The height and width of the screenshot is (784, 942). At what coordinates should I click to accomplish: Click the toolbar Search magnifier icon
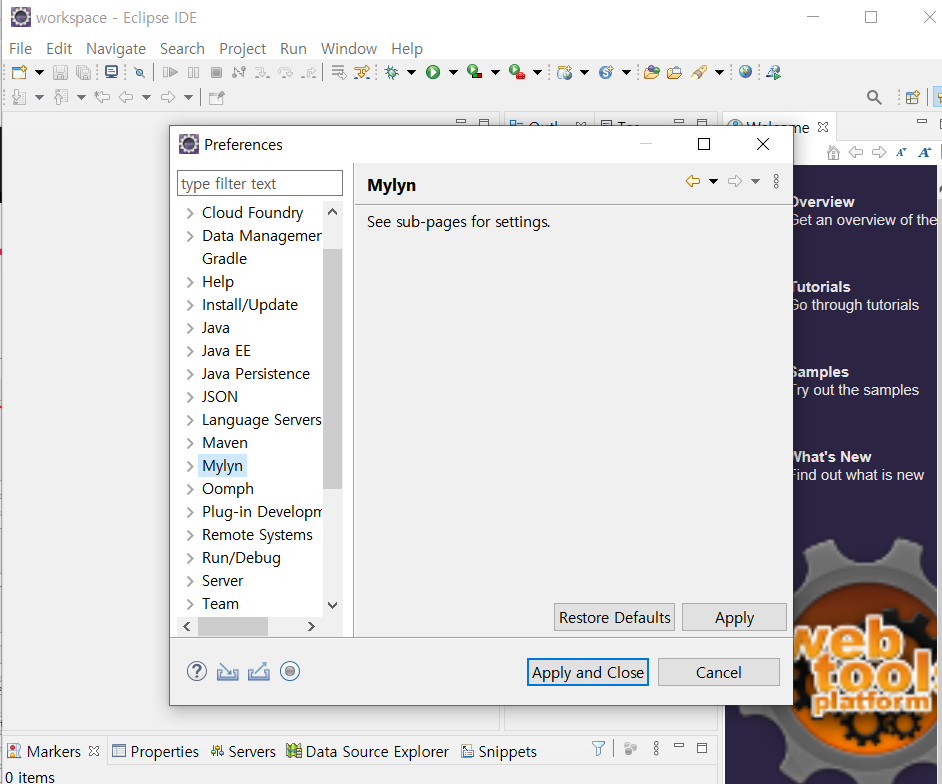(874, 97)
